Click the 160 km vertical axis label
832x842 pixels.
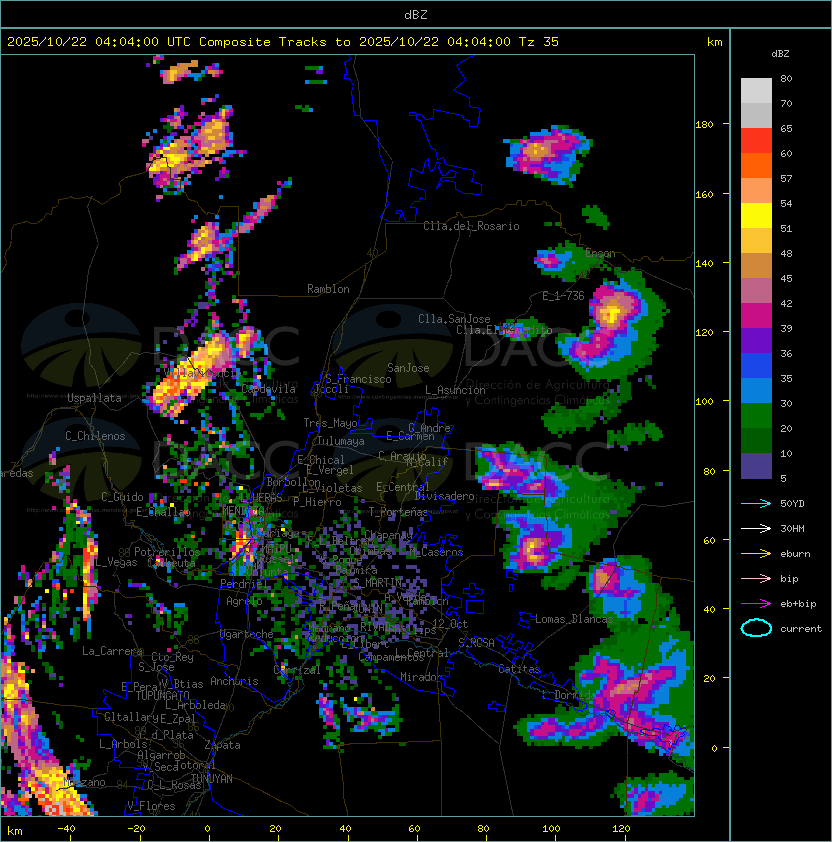(x=704, y=194)
